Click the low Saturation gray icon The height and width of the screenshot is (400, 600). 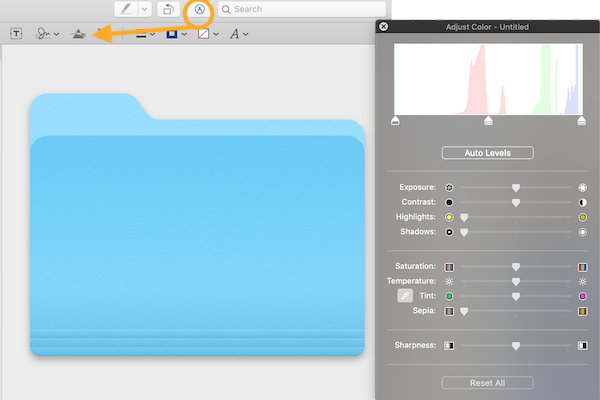[x=449, y=267]
